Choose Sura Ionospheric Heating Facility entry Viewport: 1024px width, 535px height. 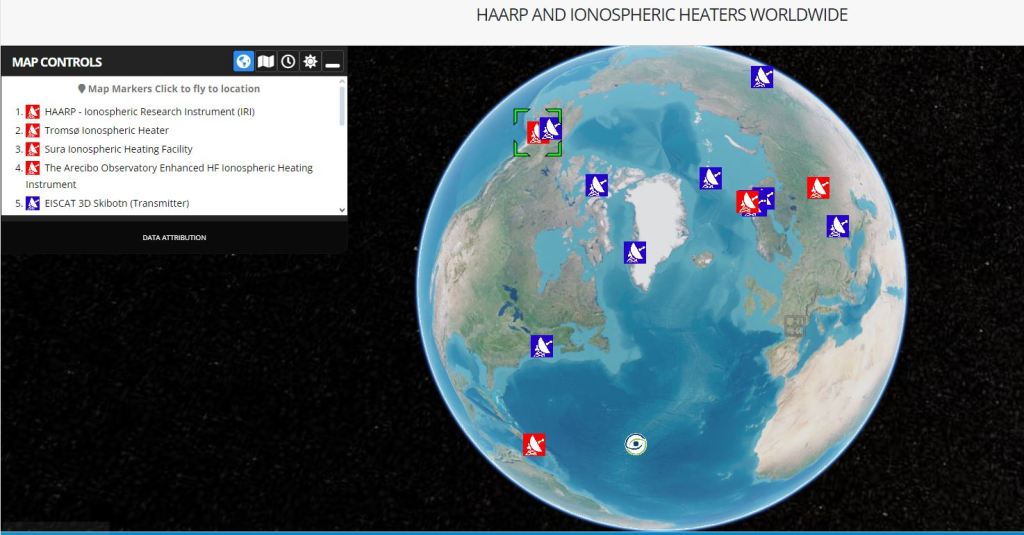tap(118, 149)
